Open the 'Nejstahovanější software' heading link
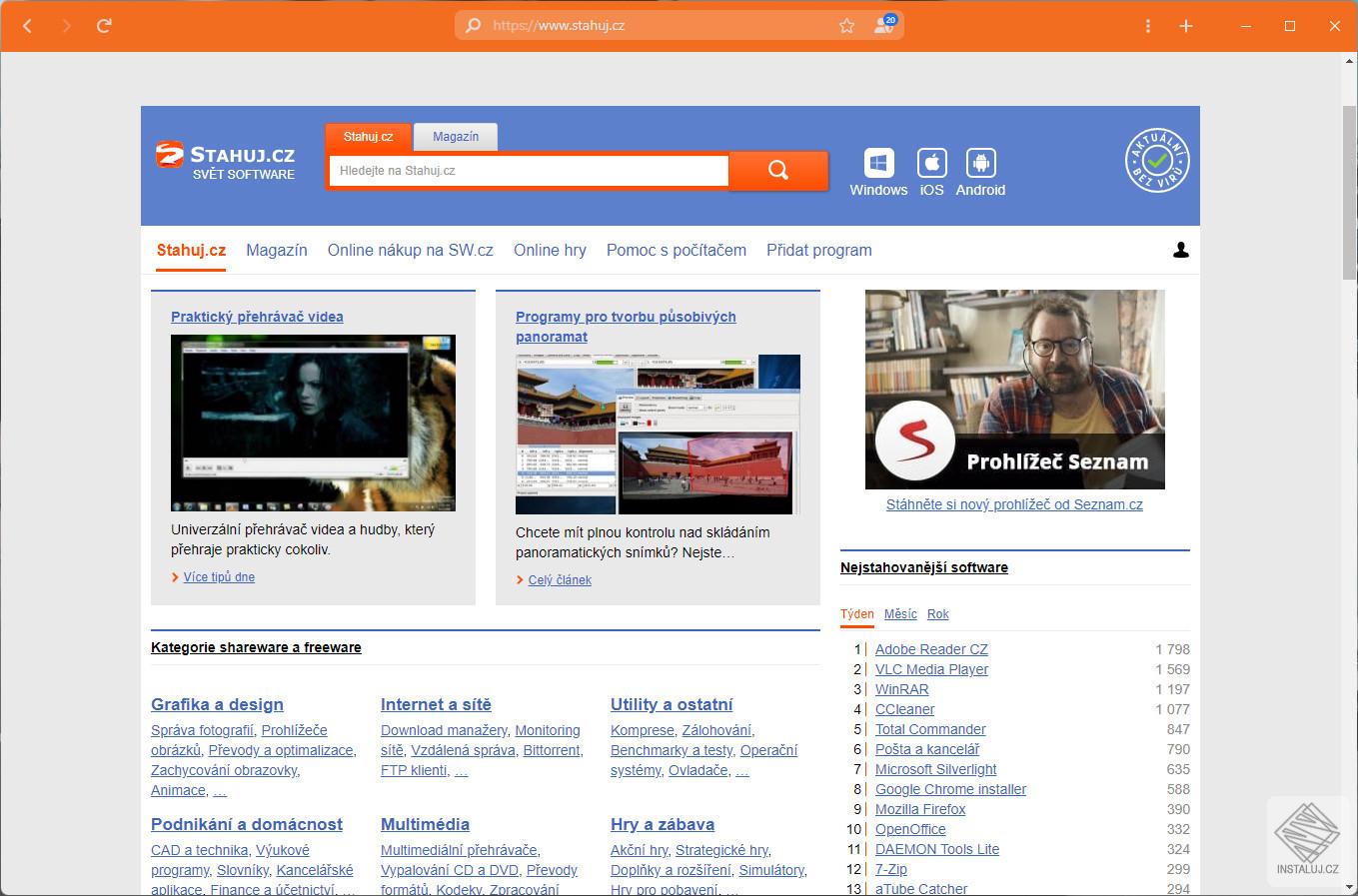Image resolution: width=1358 pixels, height=896 pixels. click(924, 567)
